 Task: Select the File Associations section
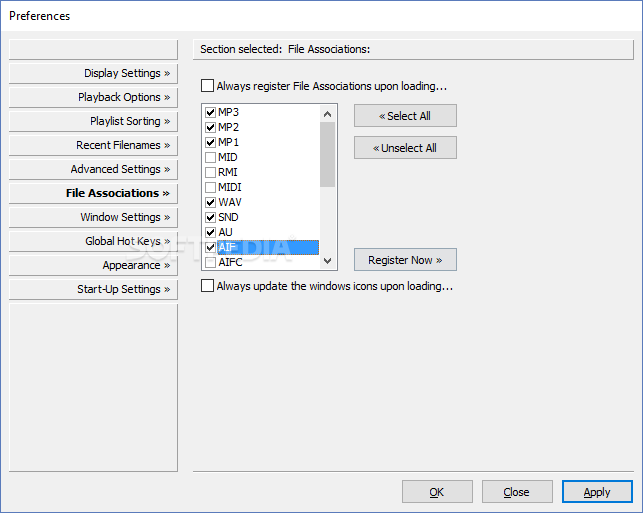pyautogui.click(x=93, y=193)
